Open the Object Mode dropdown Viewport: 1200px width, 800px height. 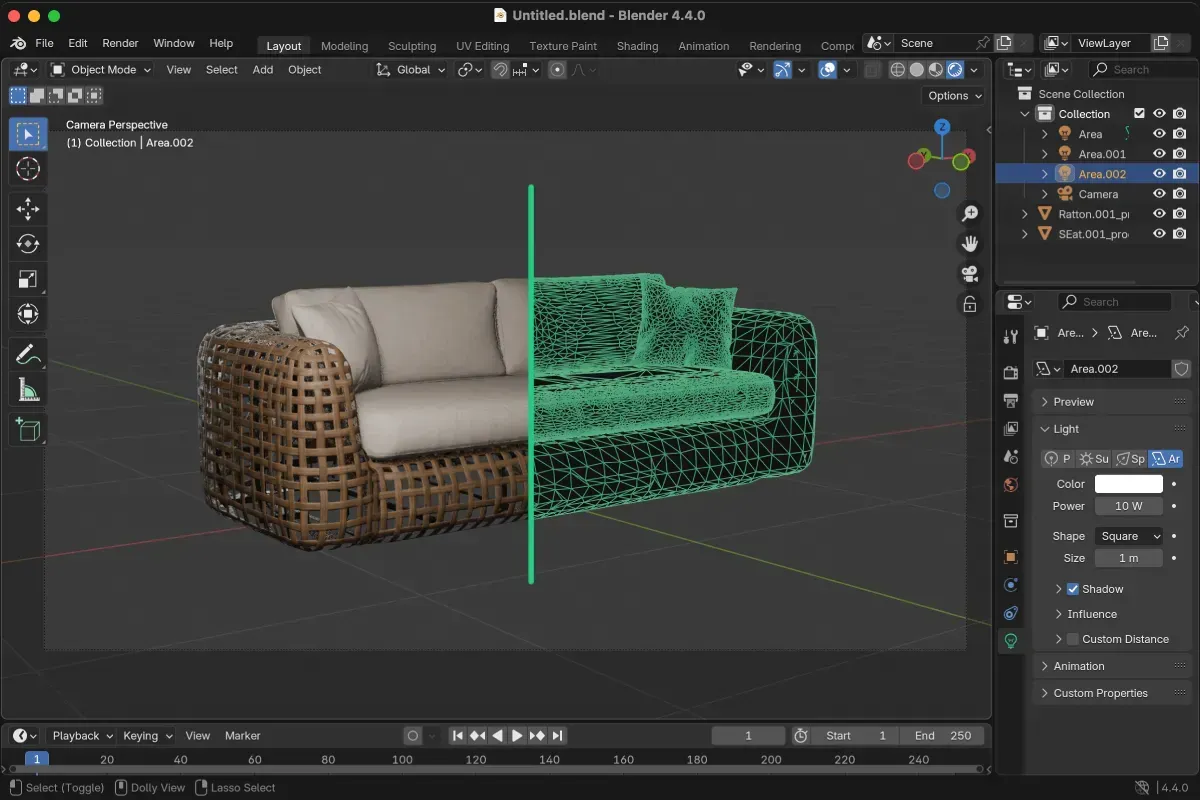tap(101, 70)
